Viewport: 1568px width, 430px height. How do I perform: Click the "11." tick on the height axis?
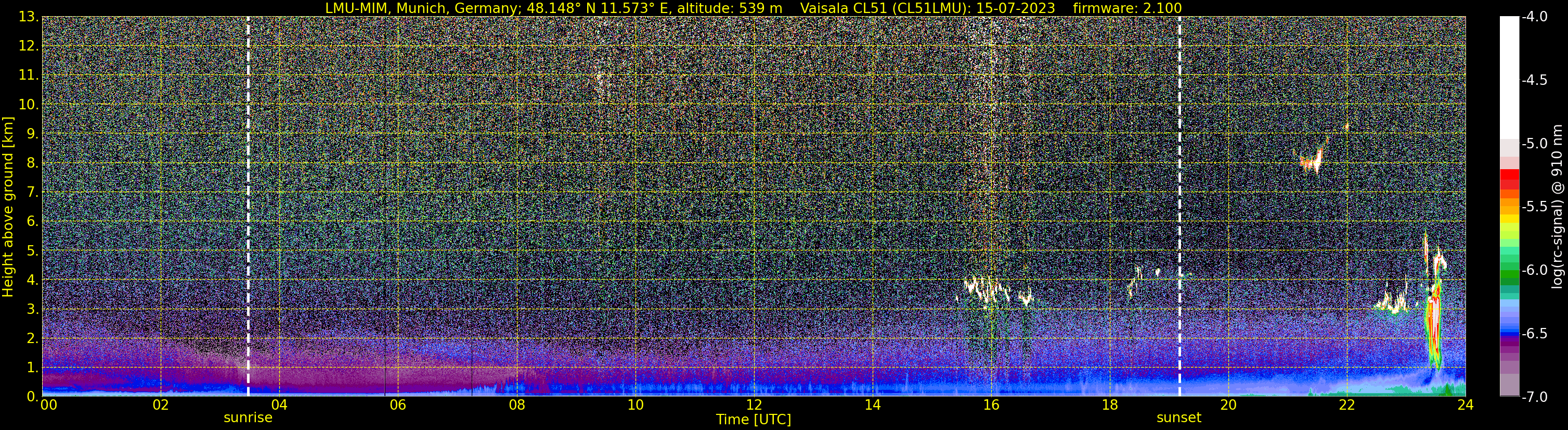[x=29, y=75]
